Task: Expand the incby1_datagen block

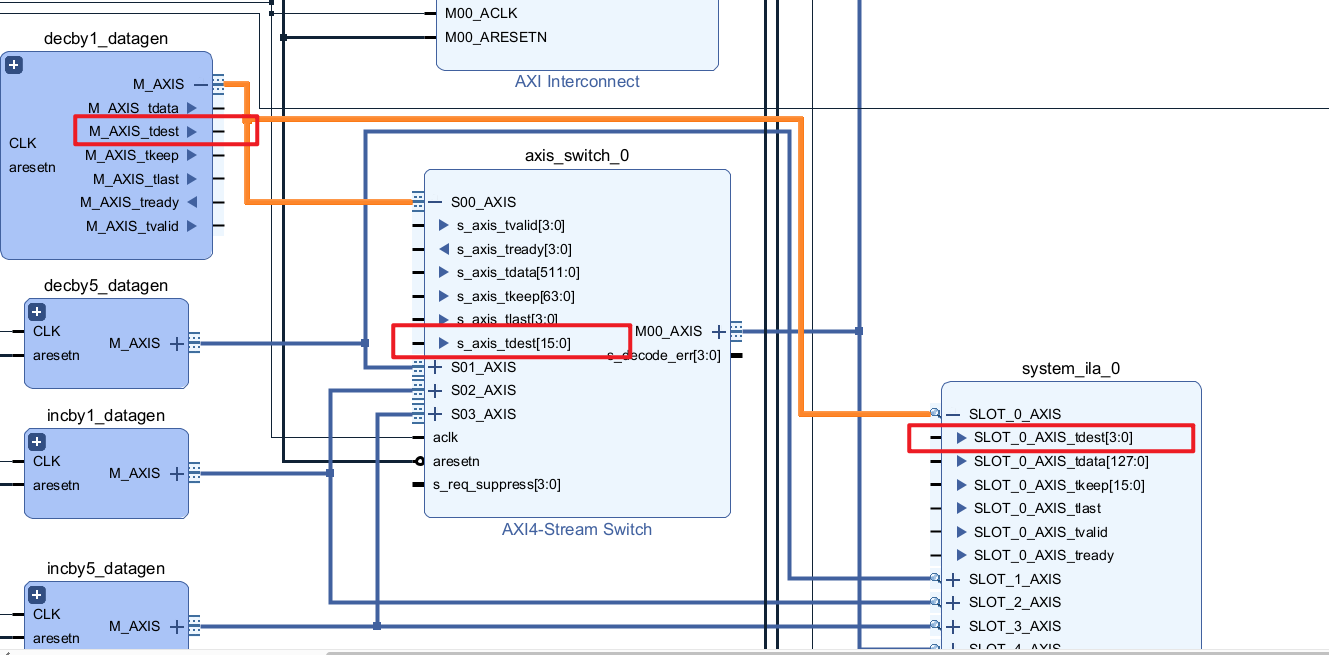Action: (37, 442)
